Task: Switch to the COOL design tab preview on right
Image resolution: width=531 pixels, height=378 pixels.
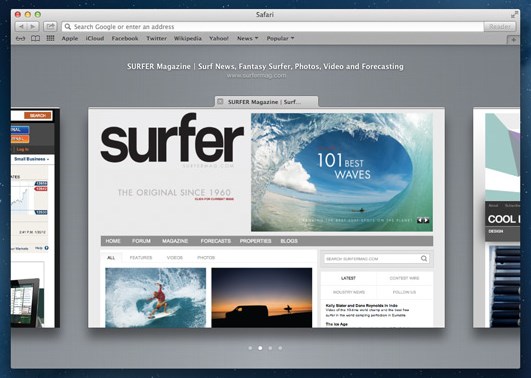Action: [x=496, y=217]
